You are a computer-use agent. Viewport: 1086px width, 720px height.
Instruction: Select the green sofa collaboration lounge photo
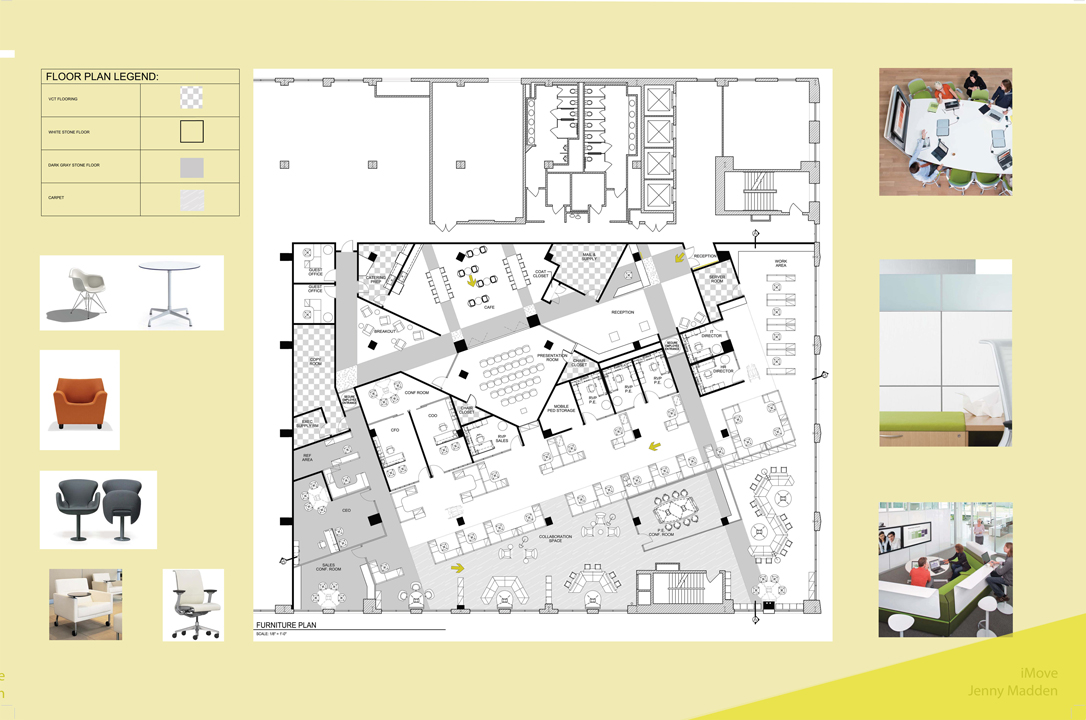click(x=945, y=569)
